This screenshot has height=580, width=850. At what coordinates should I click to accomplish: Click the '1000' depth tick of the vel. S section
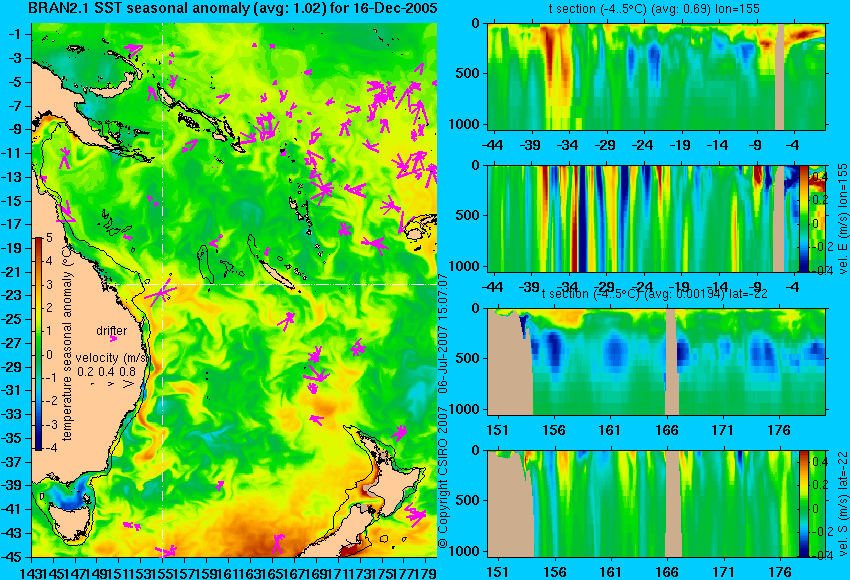(x=465, y=551)
